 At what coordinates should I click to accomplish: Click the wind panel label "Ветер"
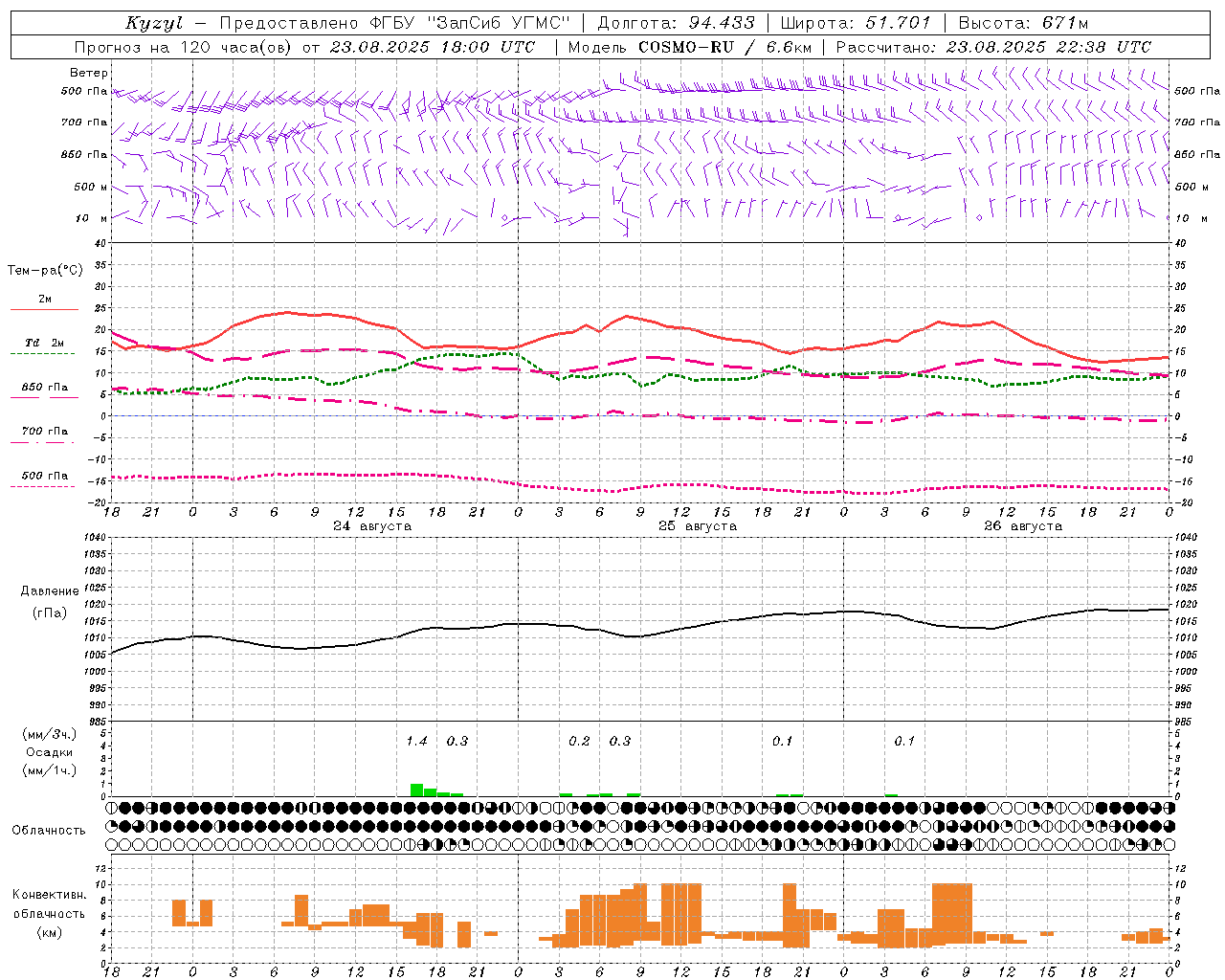(89, 73)
